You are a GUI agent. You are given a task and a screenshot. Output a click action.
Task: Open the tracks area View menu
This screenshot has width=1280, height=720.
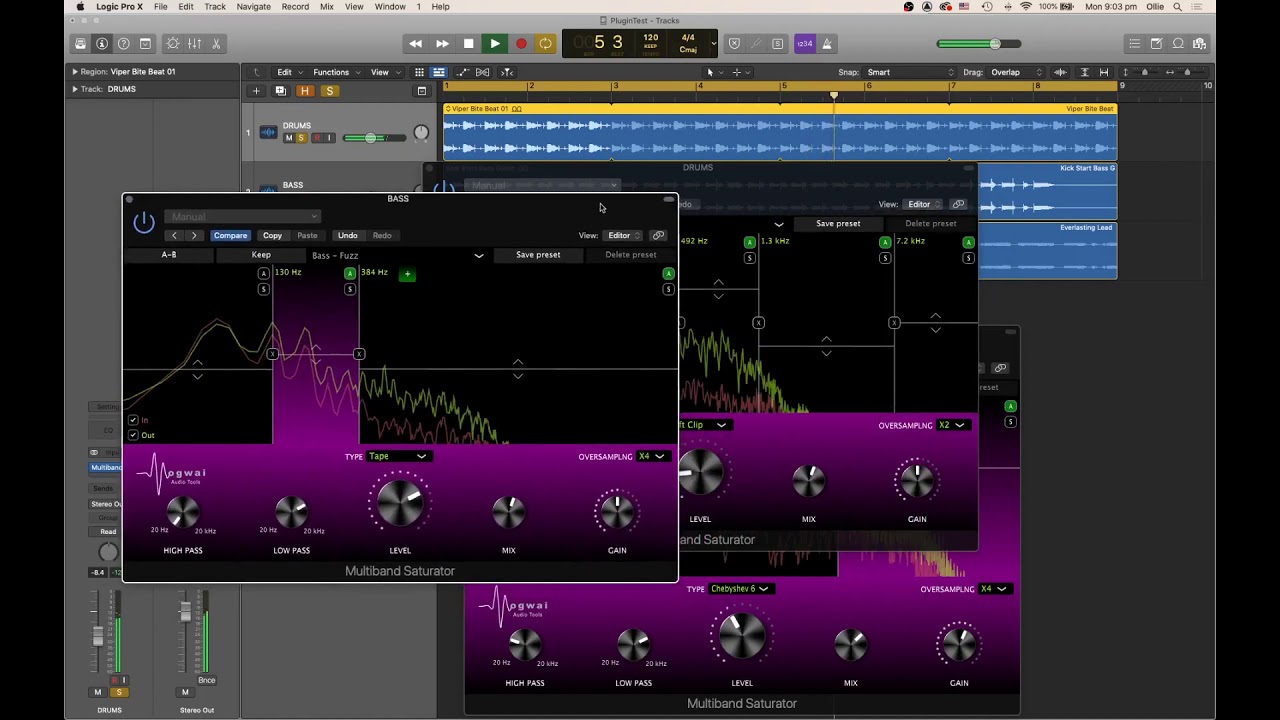click(384, 72)
